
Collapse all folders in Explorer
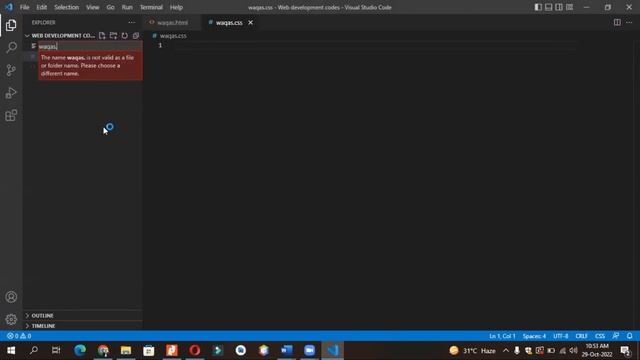click(x=136, y=36)
